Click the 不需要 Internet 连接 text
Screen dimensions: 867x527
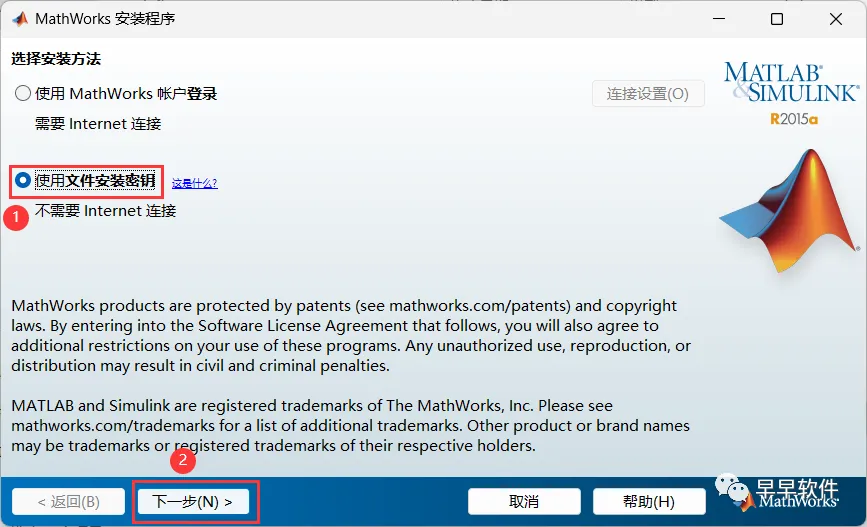106,211
